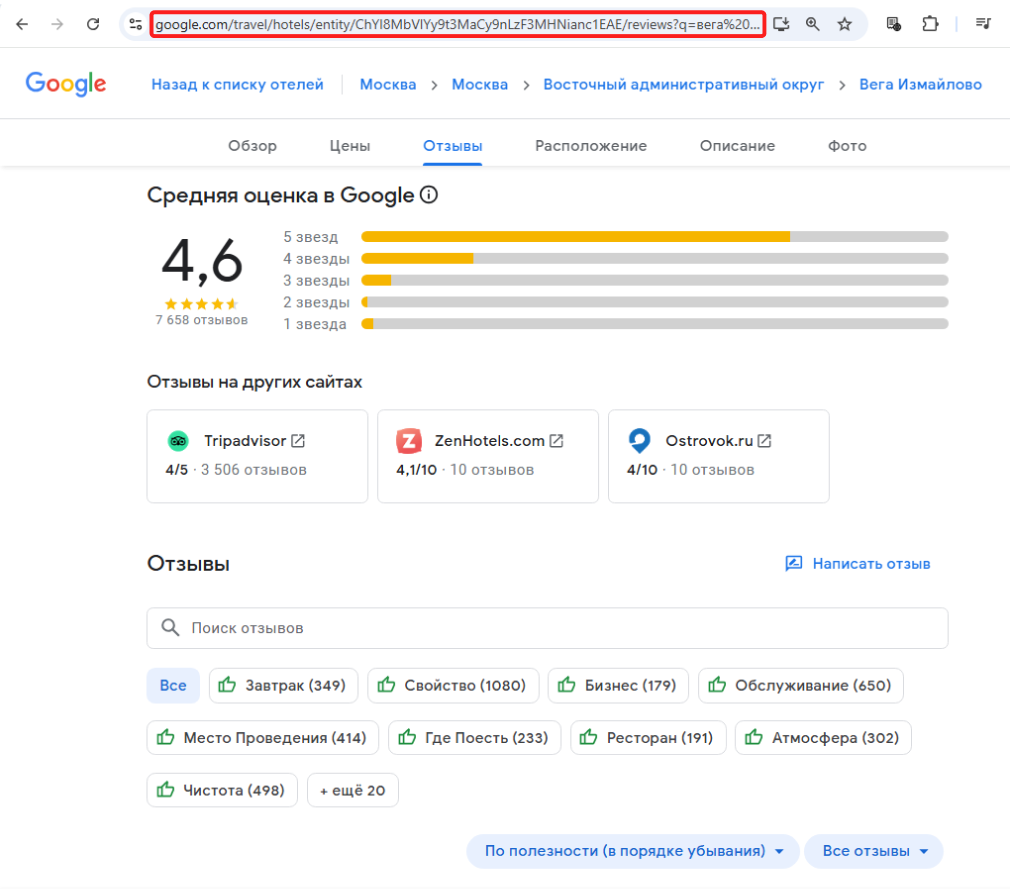Click the browser reload icon
This screenshot has height=889, width=1010.
93,24
